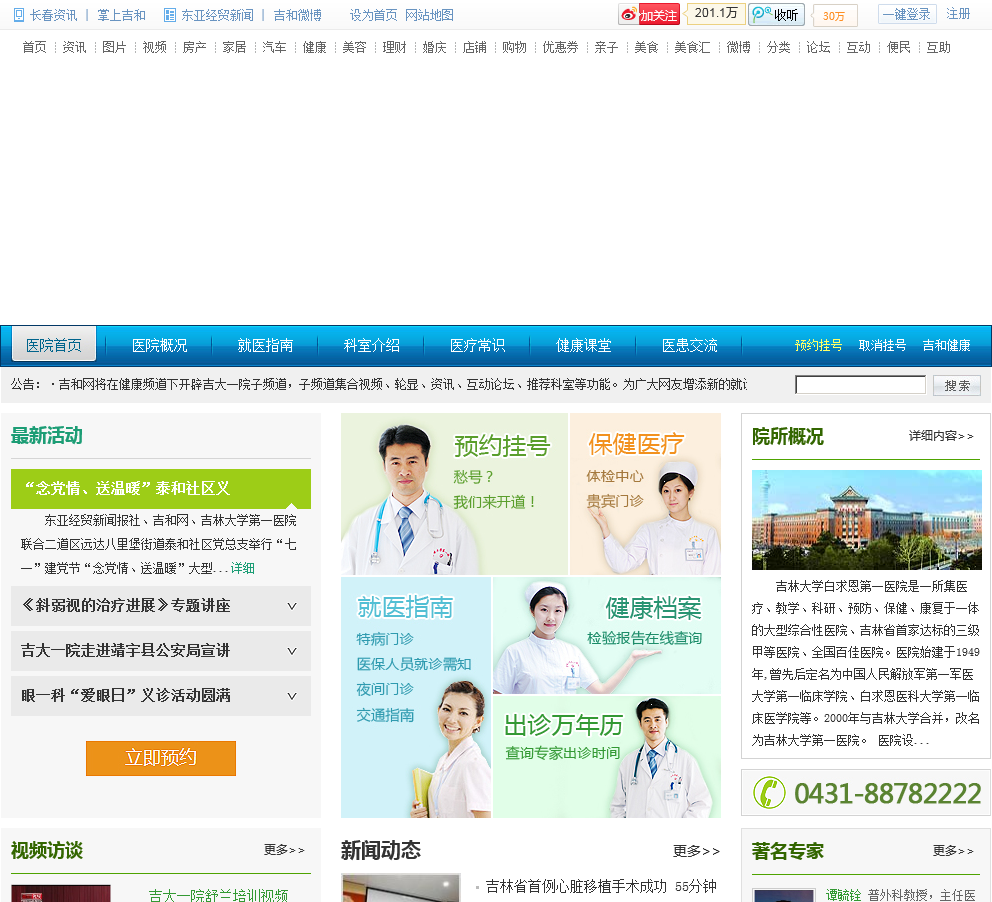The height and width of the screenshot is (902, 992).
Task: Open 资讯 in top site menu
Action: coord(74,47)
